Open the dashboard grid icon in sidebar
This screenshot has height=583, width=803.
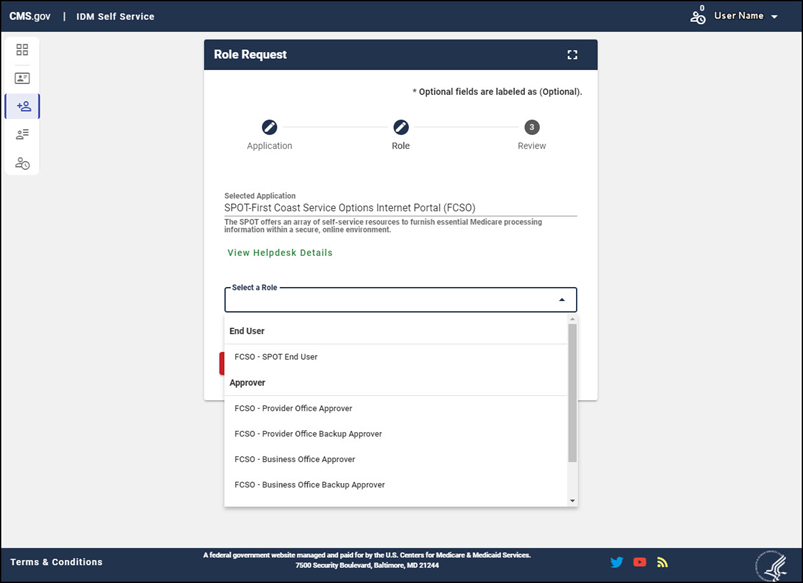click(x=22, y=49)
